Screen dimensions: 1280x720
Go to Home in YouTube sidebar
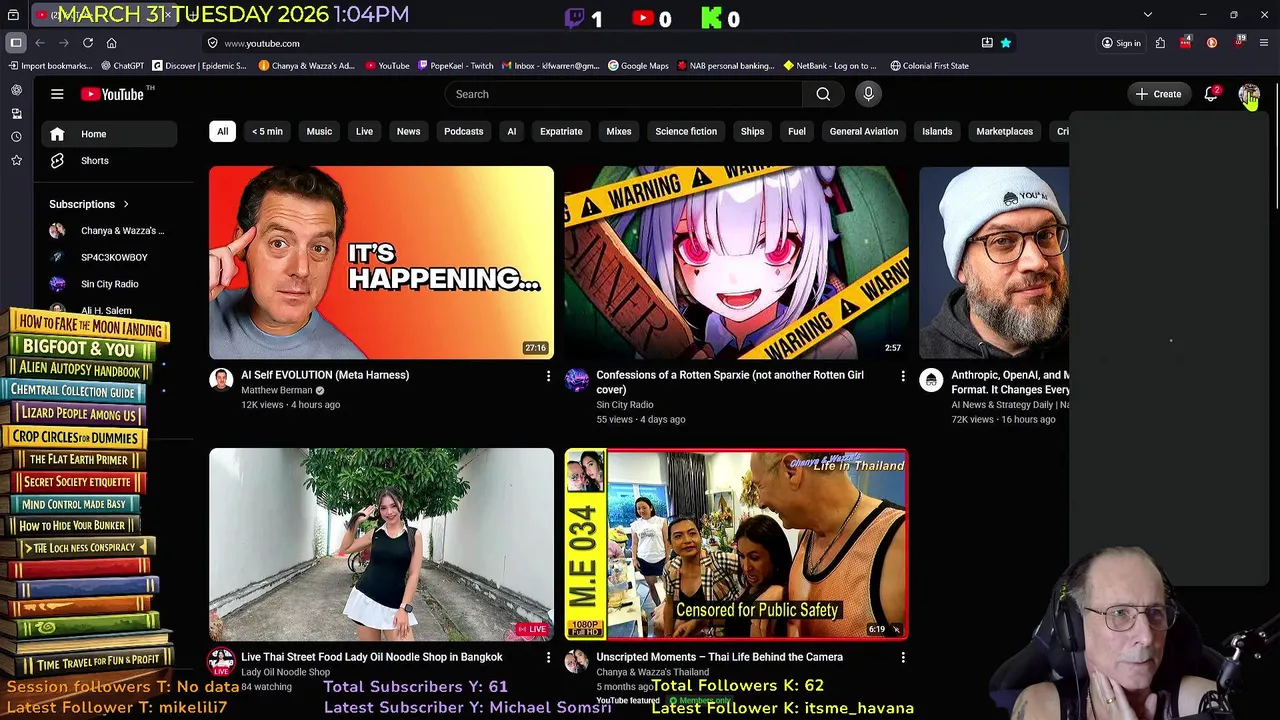[109, 134]
